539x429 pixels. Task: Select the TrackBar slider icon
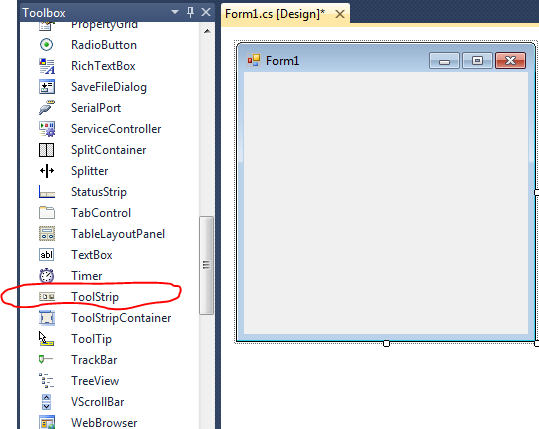pos(45,360)
